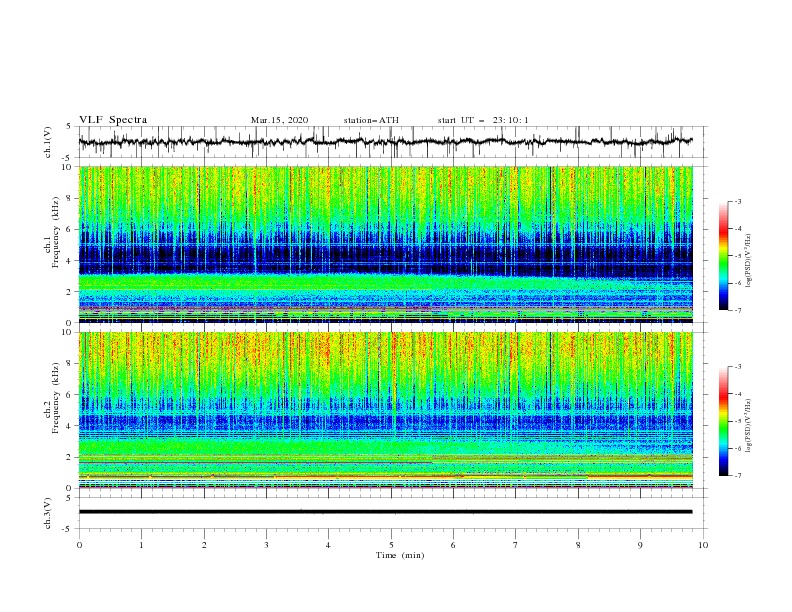Click the time axis tick label "5"

(x=391, y=545)
